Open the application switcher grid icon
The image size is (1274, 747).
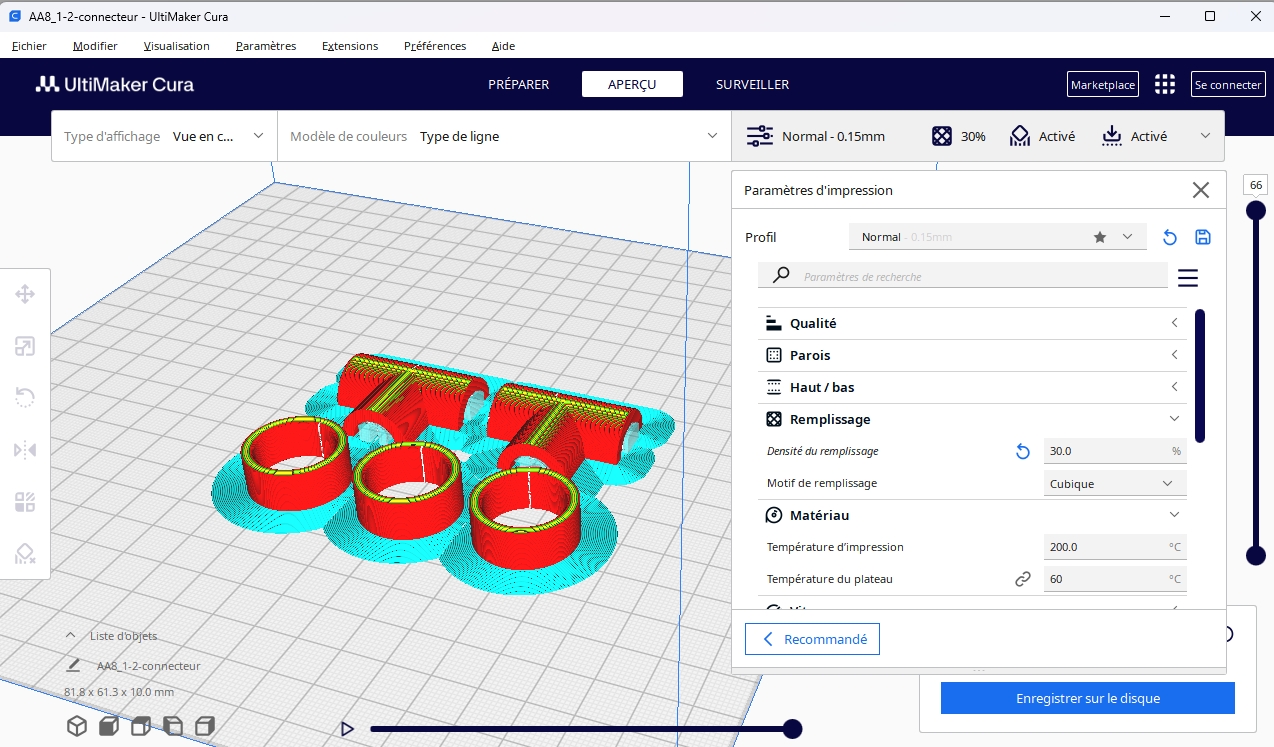[1164, 85]
